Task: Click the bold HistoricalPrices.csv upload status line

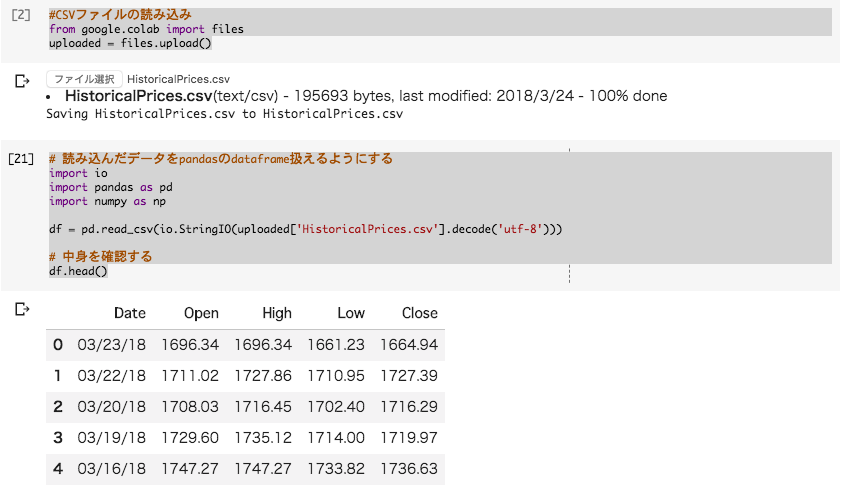Action: (366, 96)
